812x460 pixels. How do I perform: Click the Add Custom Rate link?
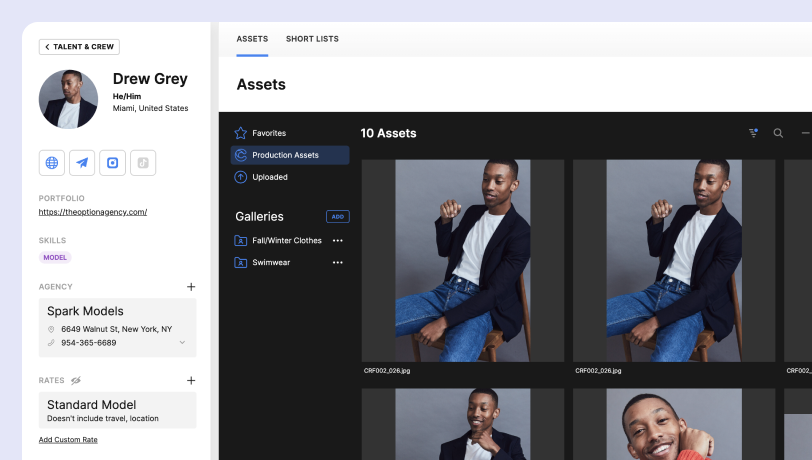(68, 440)
